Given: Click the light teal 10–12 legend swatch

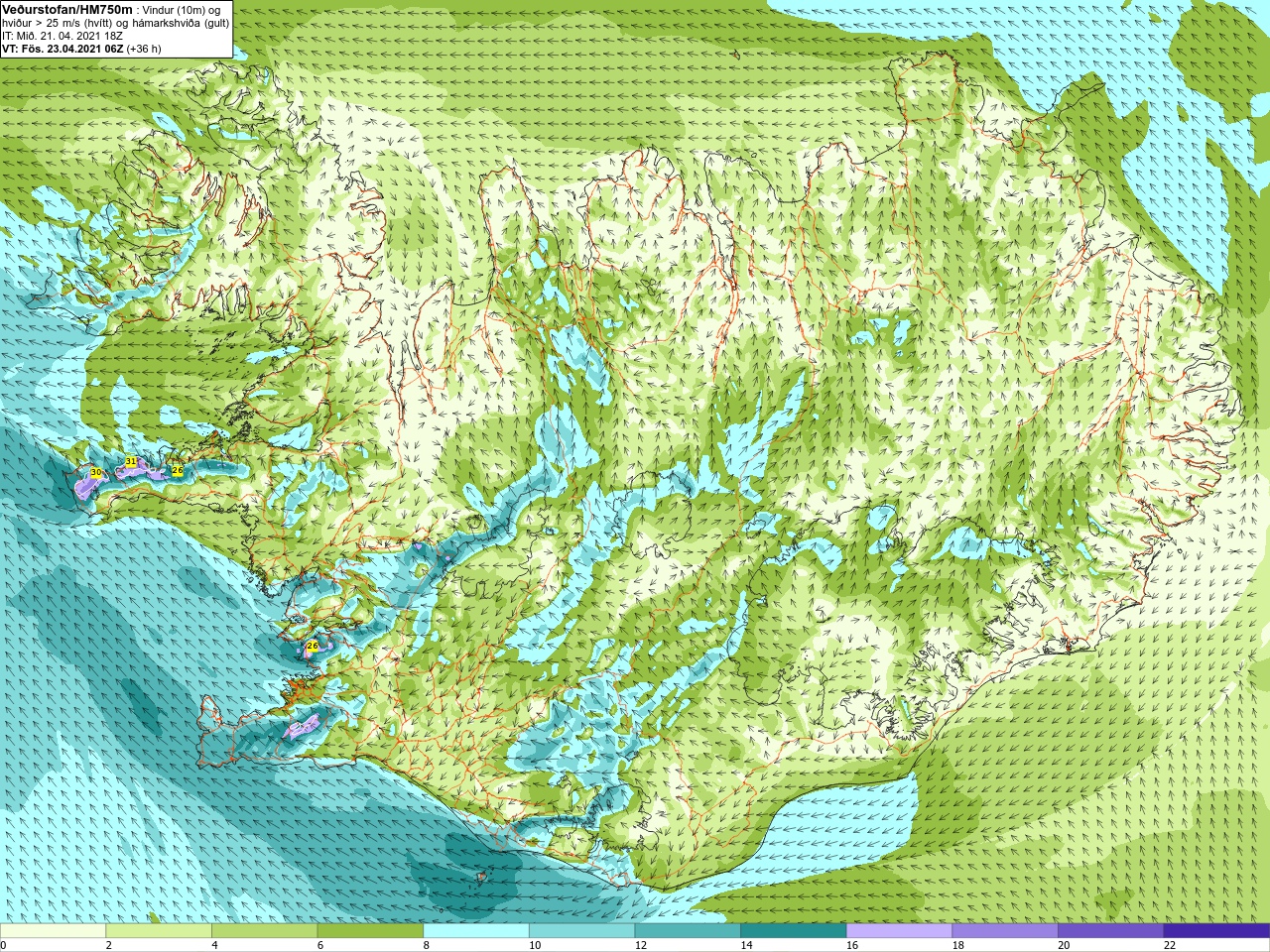Looking at the screenshot, I should pyautogui.click(x=581, y=931).
